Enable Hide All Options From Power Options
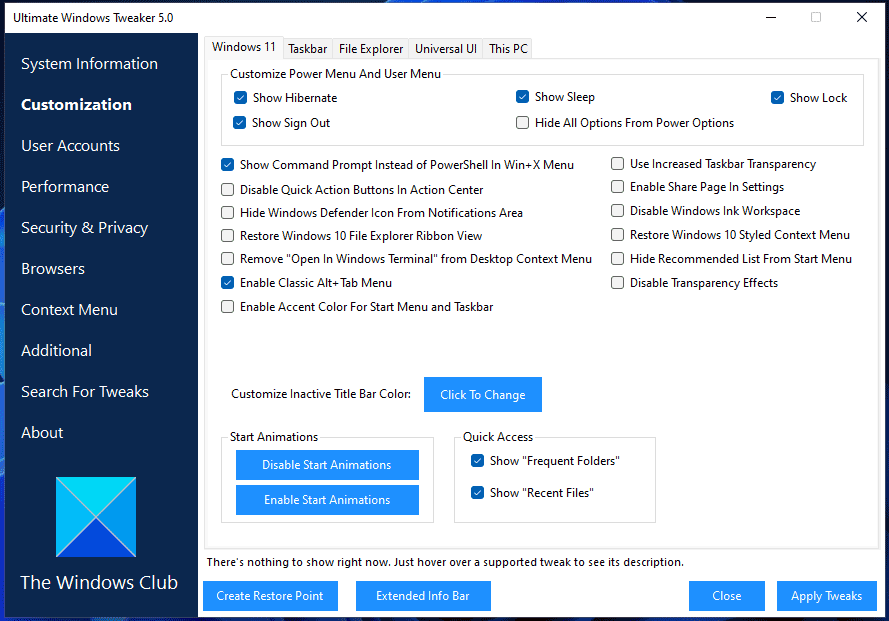The image size is (889, 621). point(522,122)
